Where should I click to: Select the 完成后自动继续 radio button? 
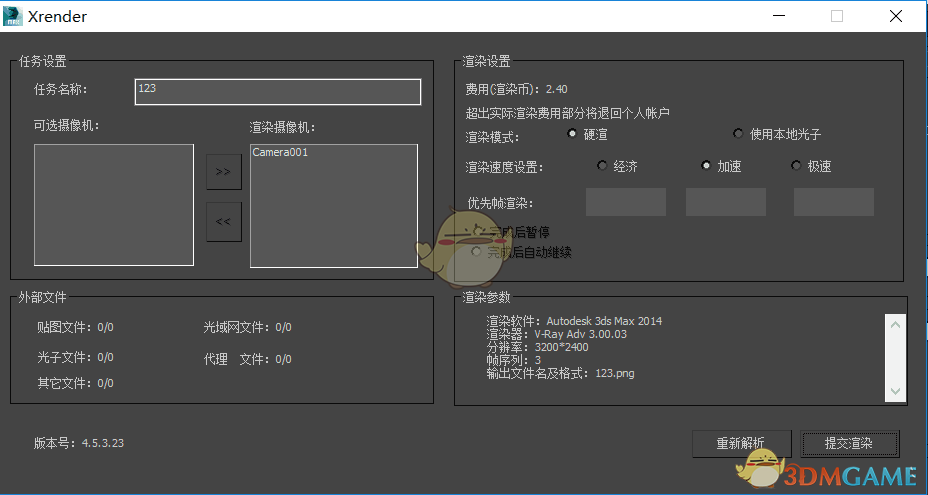click(476, 252)
